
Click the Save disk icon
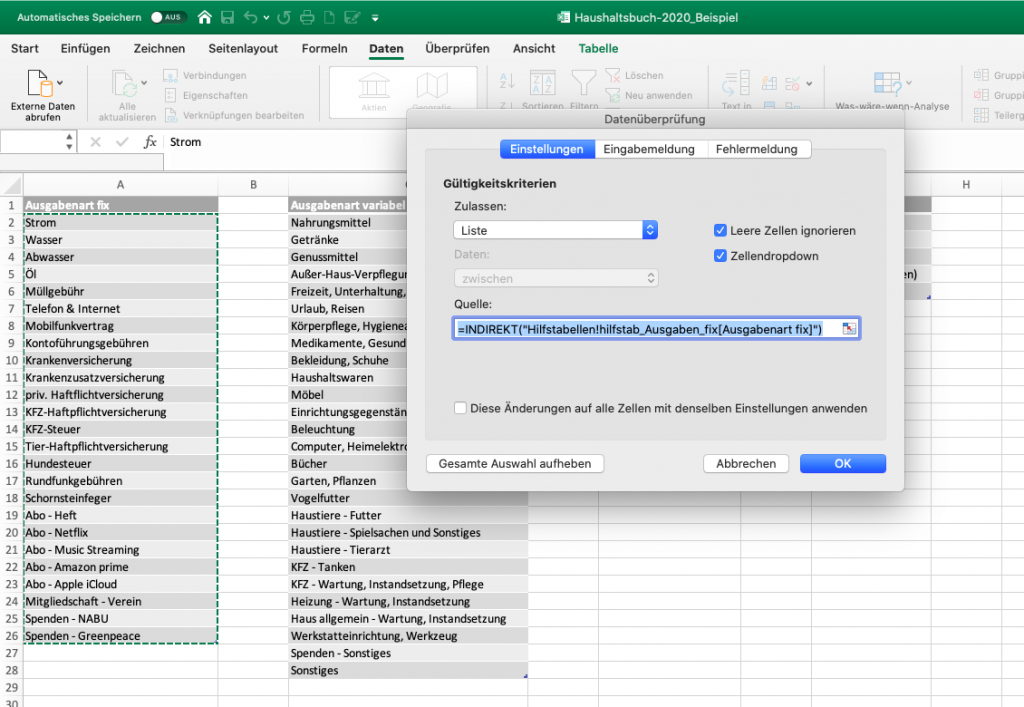(x=227, y=18)
